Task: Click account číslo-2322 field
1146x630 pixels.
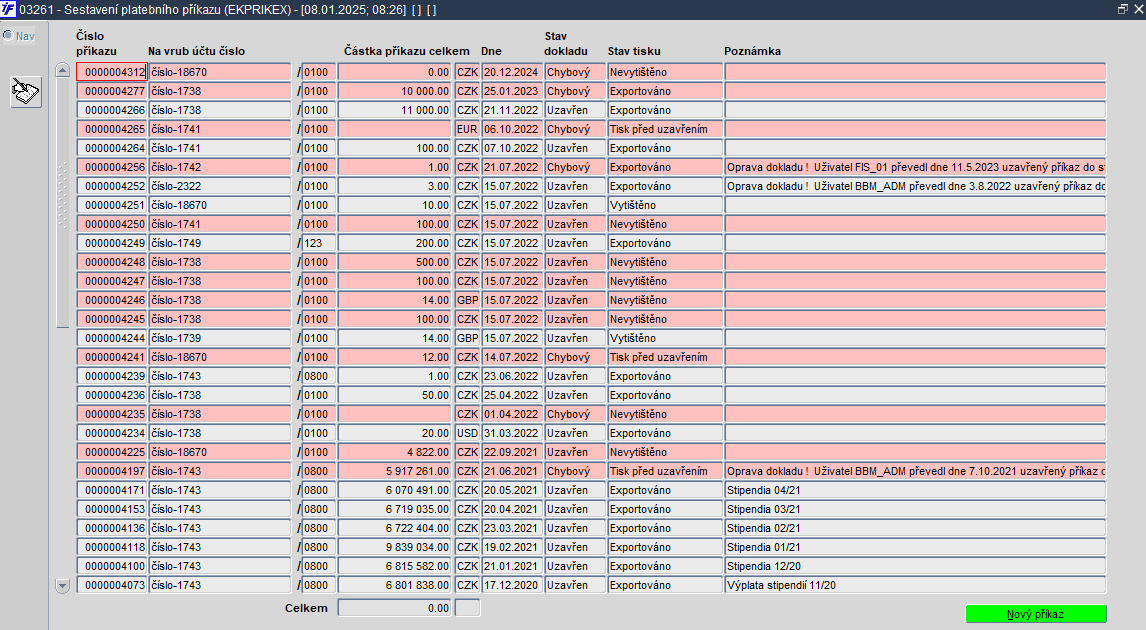Action: pos(220,186)
